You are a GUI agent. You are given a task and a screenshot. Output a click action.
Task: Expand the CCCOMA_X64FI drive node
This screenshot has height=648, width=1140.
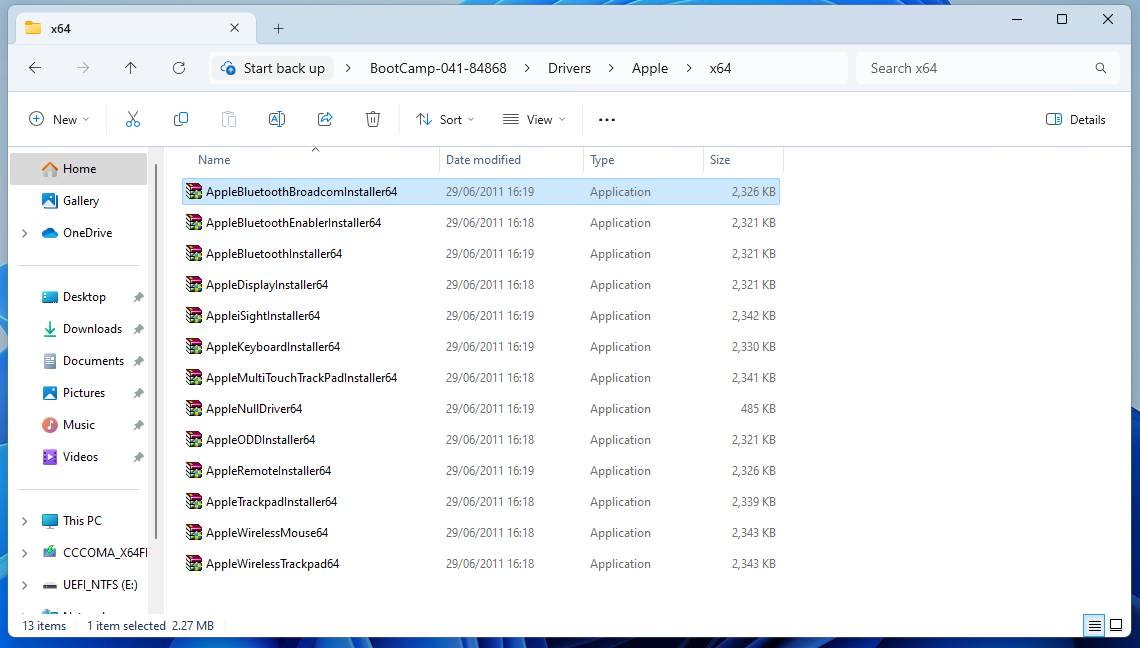coord(25,553)
